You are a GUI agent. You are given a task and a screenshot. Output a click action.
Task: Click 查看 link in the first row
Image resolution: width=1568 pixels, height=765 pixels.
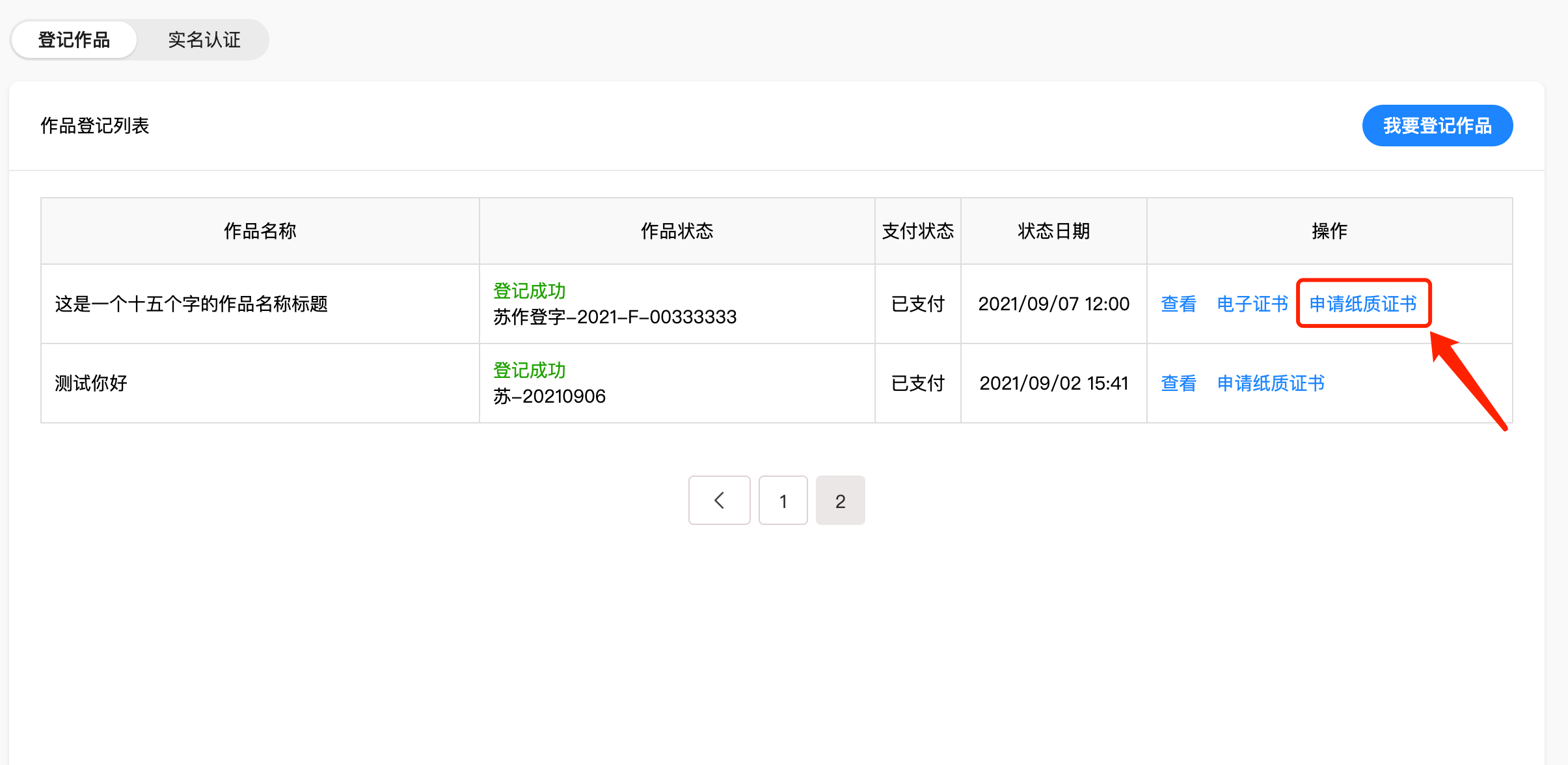(1178, 304)
